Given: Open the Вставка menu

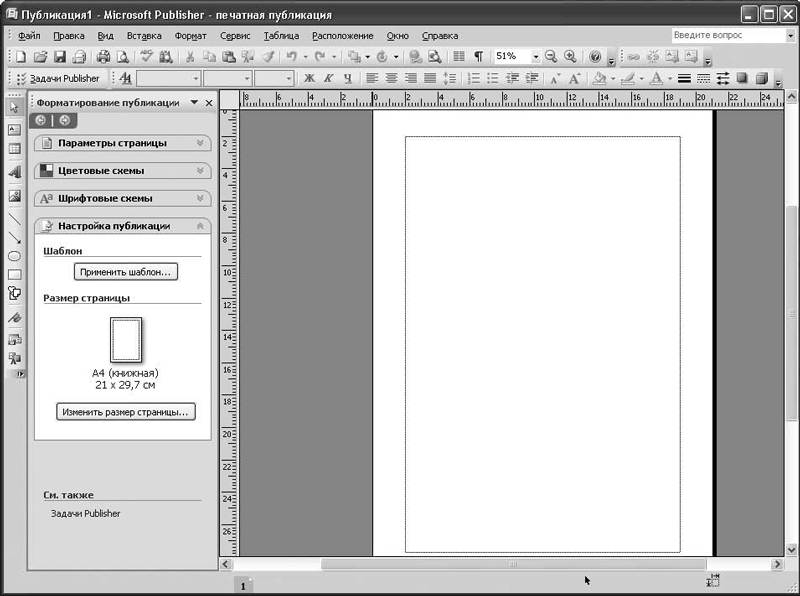Looking at the screenshot, I should click(144, 36).
